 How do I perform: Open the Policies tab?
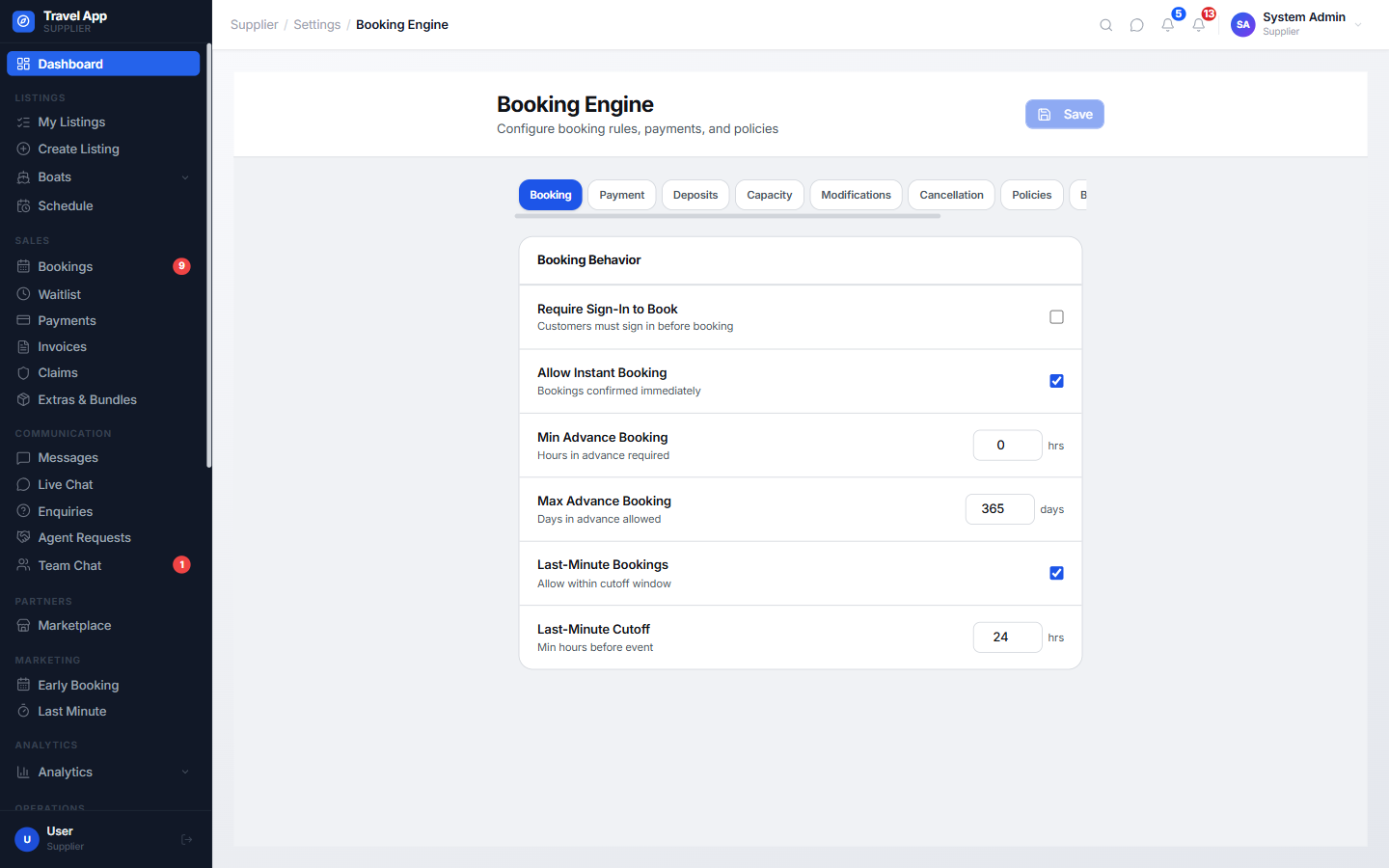click(1032, 195)
